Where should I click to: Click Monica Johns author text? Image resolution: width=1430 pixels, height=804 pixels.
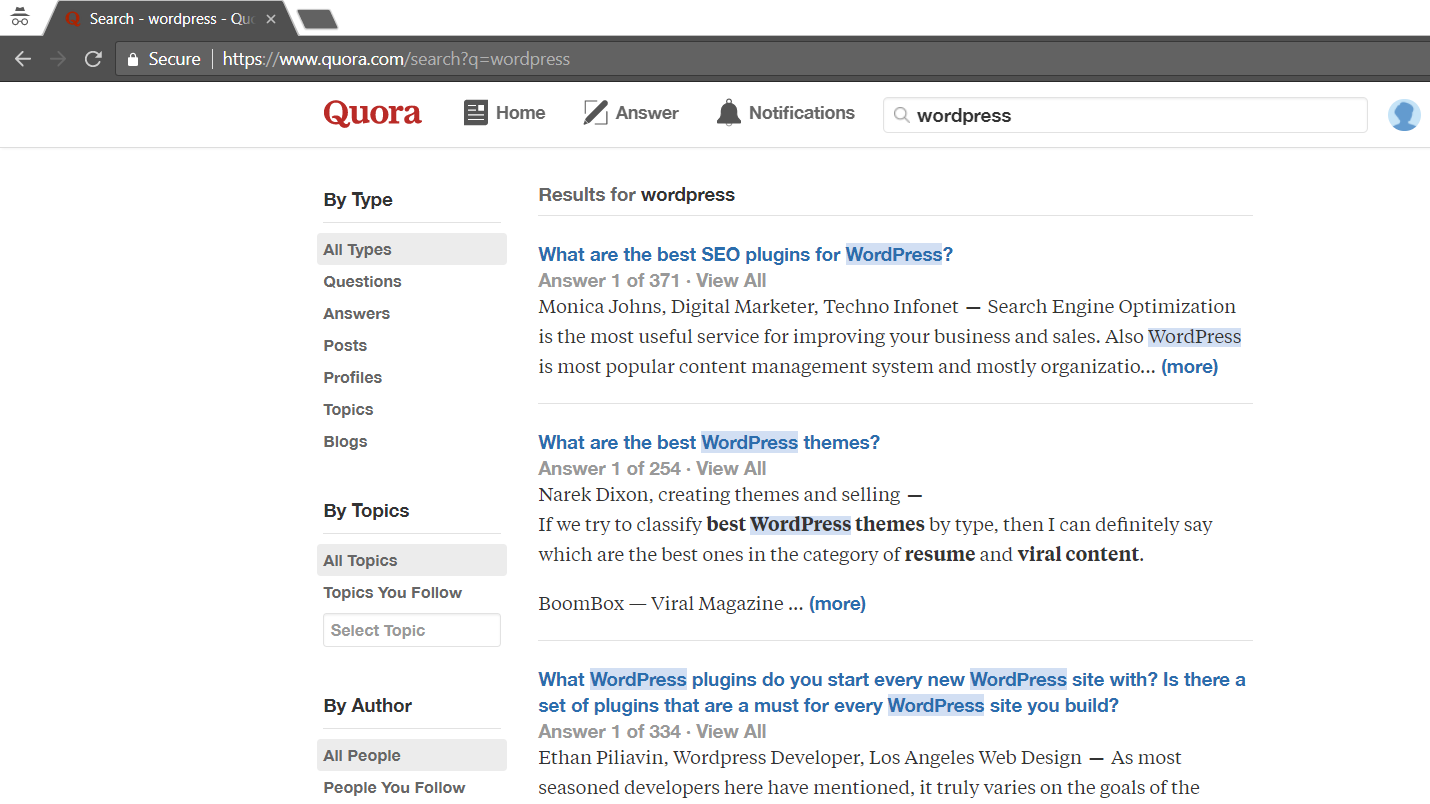(599, 307)
